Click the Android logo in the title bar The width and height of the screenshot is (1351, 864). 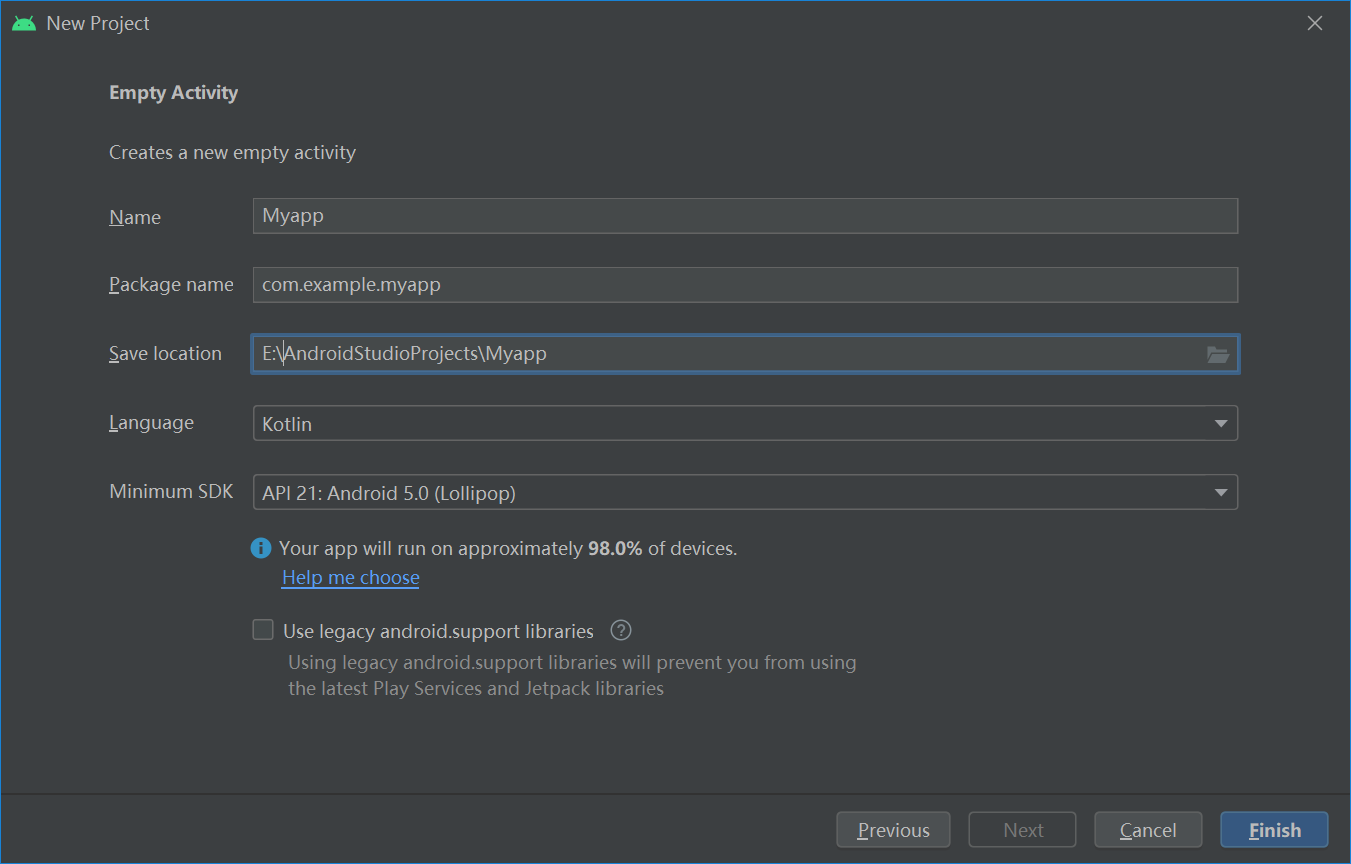(x=24, y=23)
